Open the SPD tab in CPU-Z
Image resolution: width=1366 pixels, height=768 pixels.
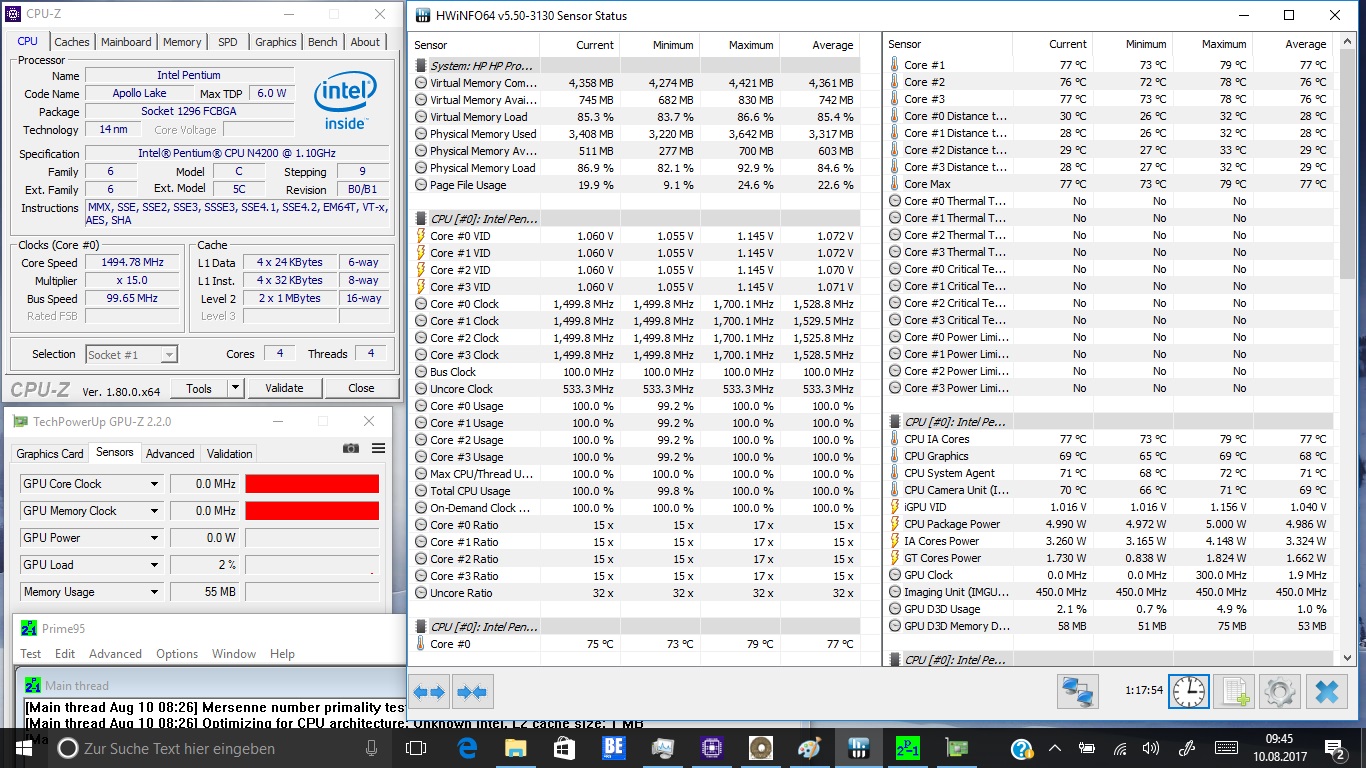(x=228, y=42)
